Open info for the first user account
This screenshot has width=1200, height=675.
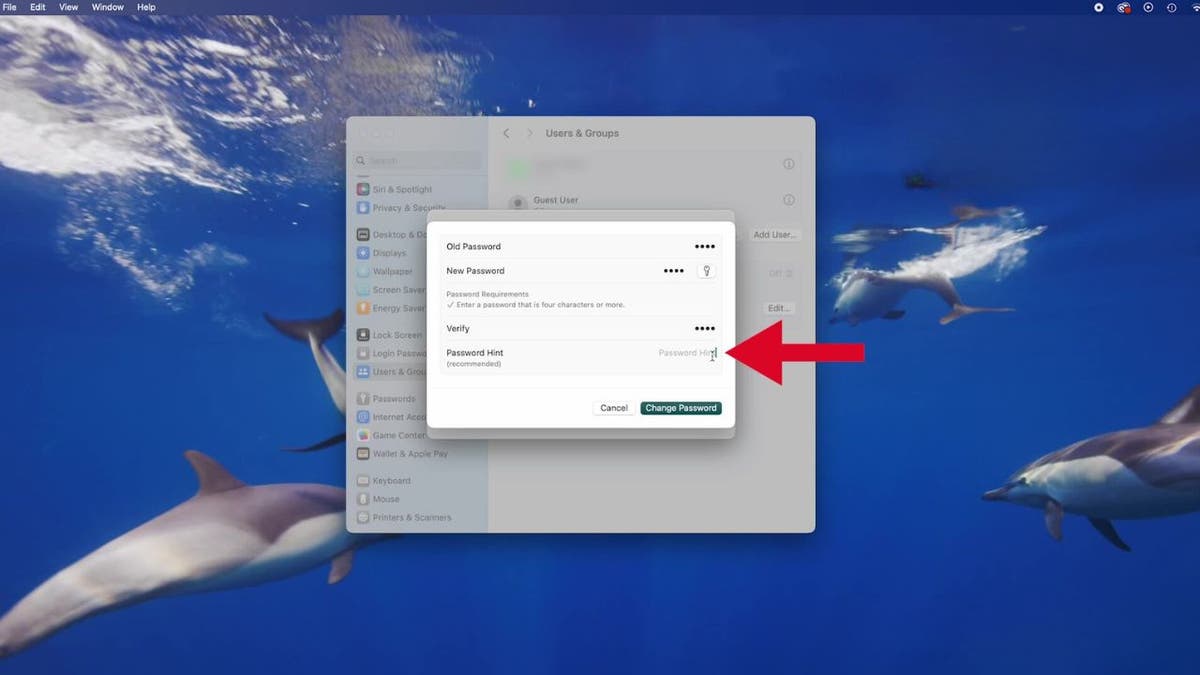(788, 164)
